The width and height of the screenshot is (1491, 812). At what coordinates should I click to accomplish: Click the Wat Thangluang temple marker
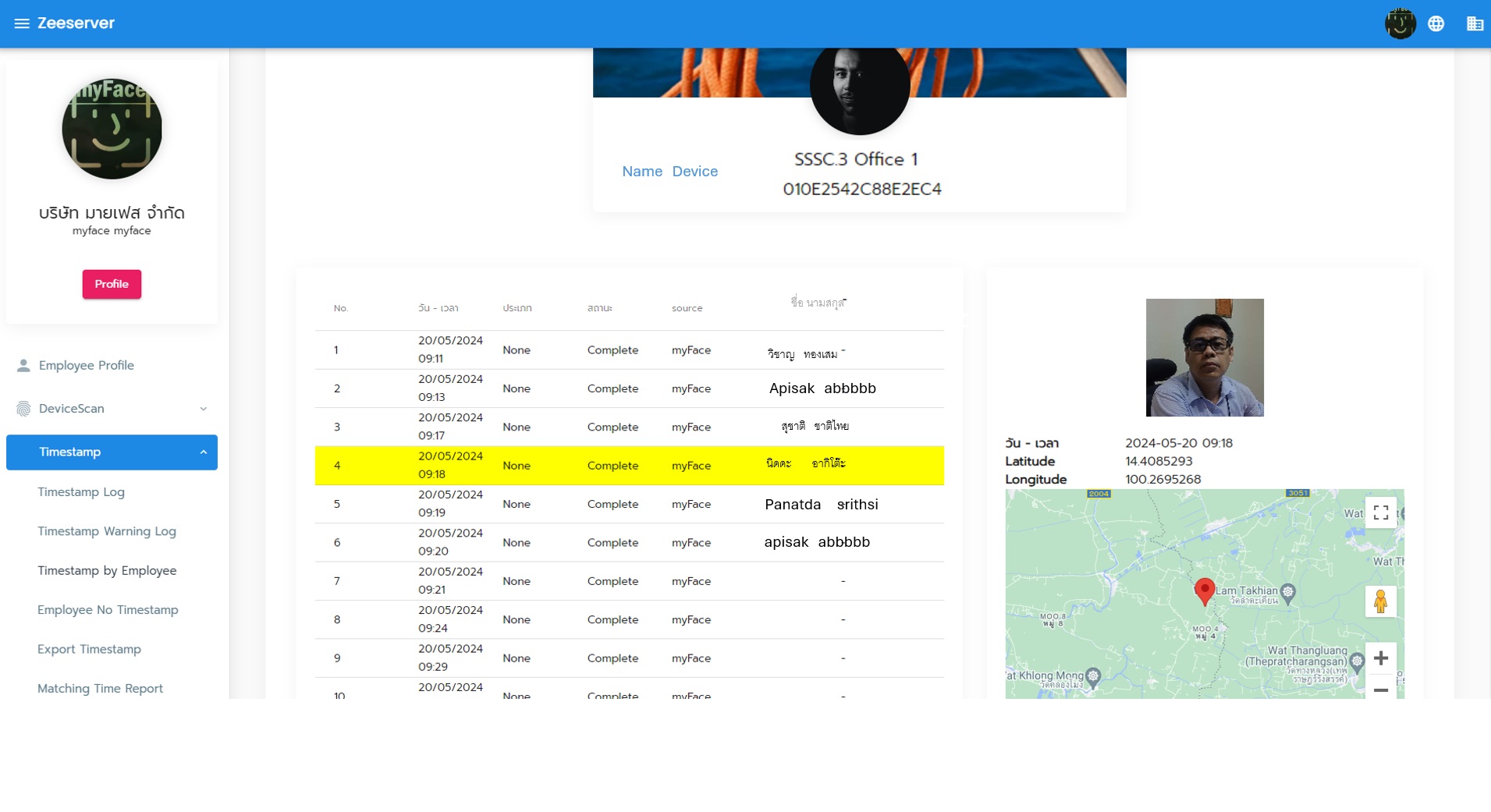1357,661
